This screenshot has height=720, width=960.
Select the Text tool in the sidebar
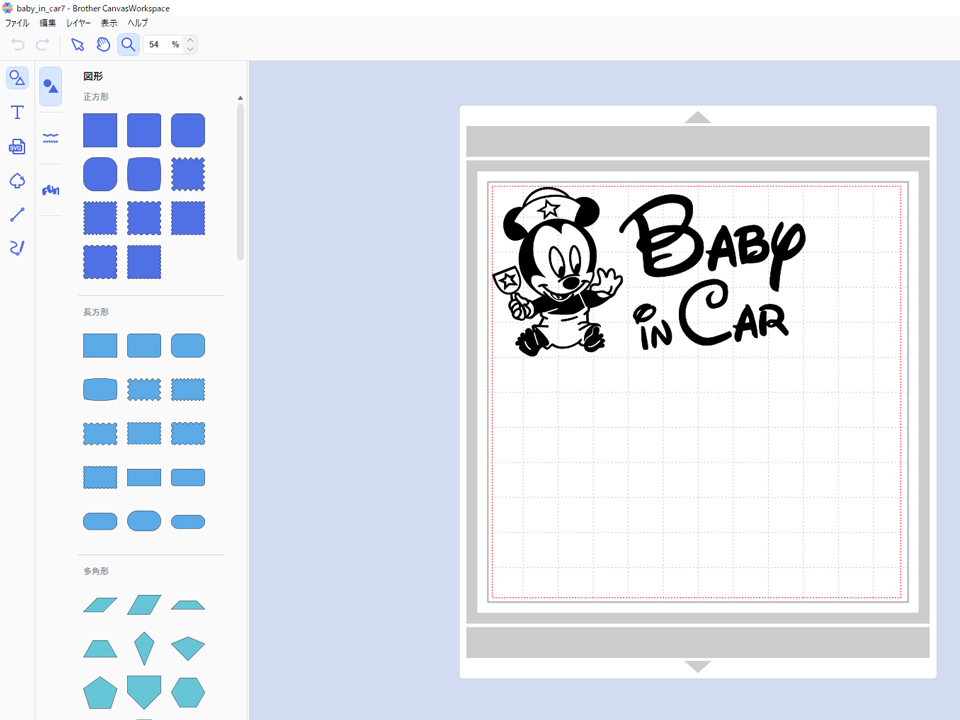point(17,112)
